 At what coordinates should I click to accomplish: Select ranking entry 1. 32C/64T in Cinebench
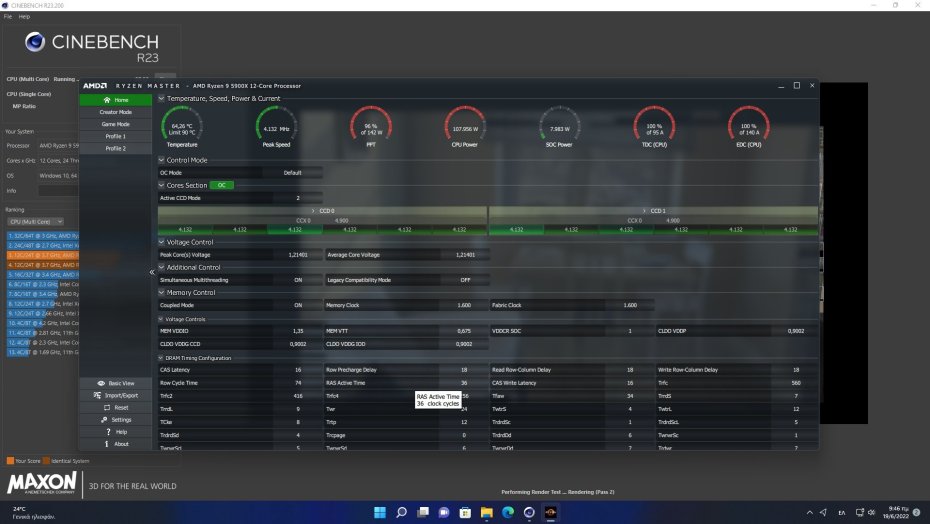[43, 236]
